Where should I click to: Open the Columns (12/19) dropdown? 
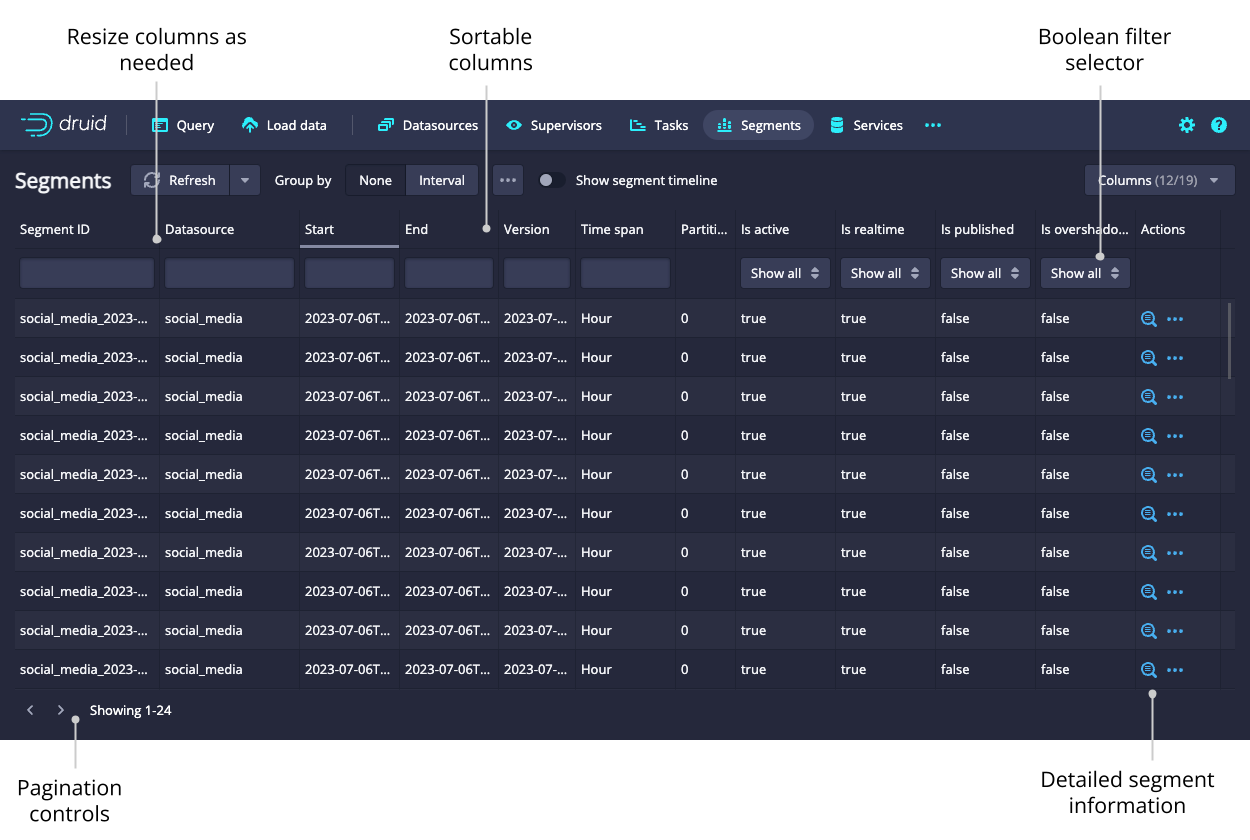1159,180
